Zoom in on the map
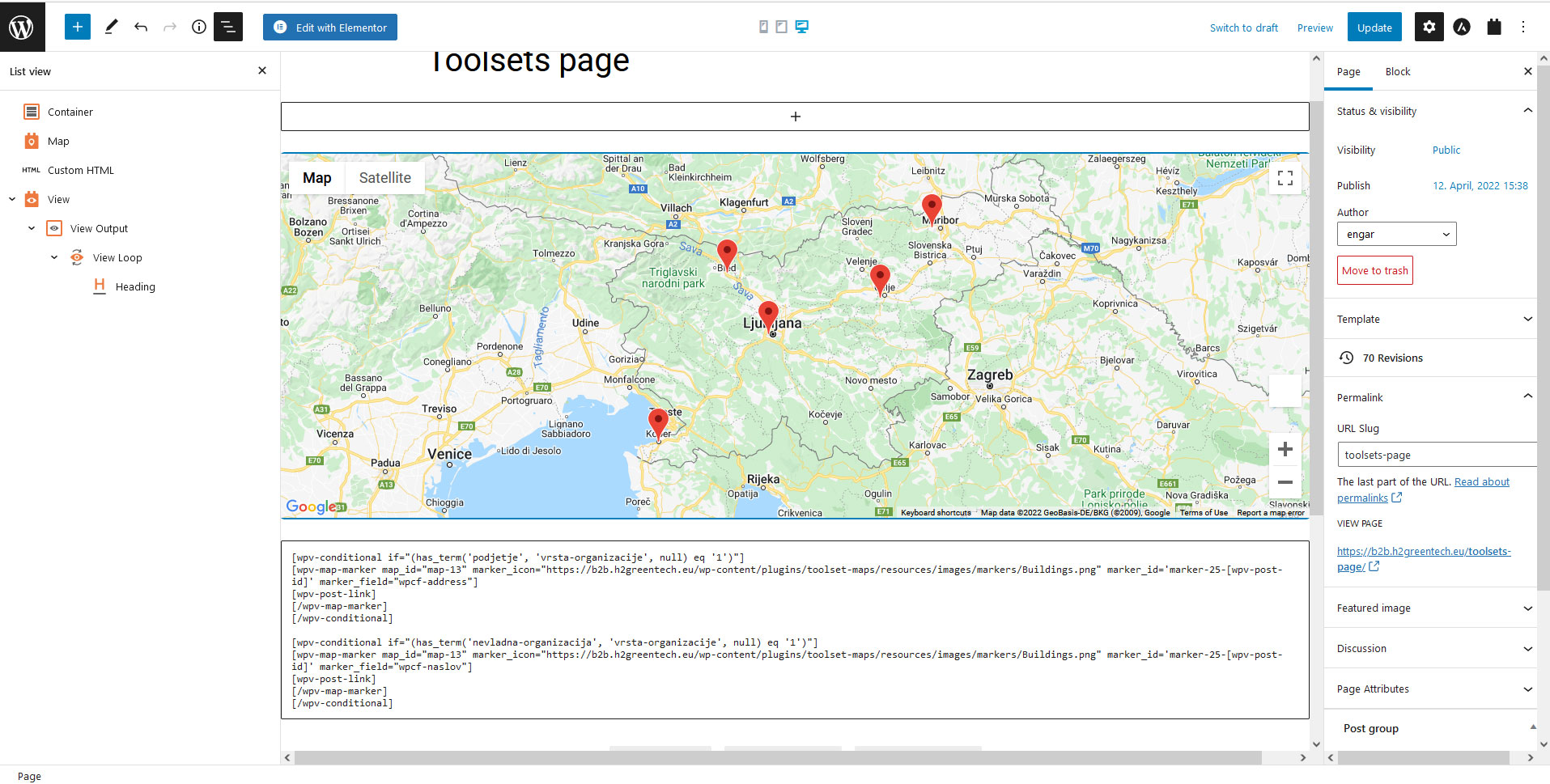 1285,449
